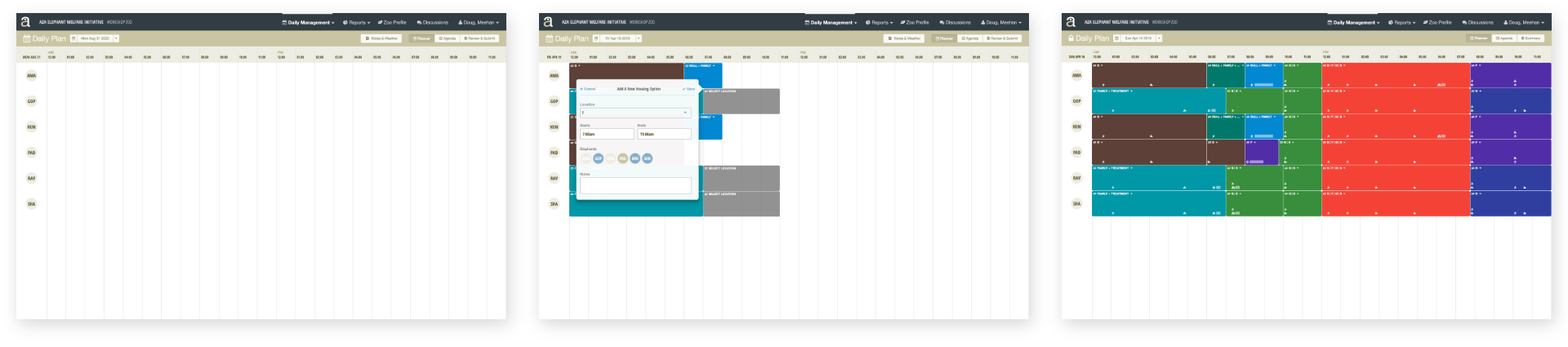Open calendar icon beside Sun Apr 14 2019 date
1568x347 pixels.
point(1116,38)
